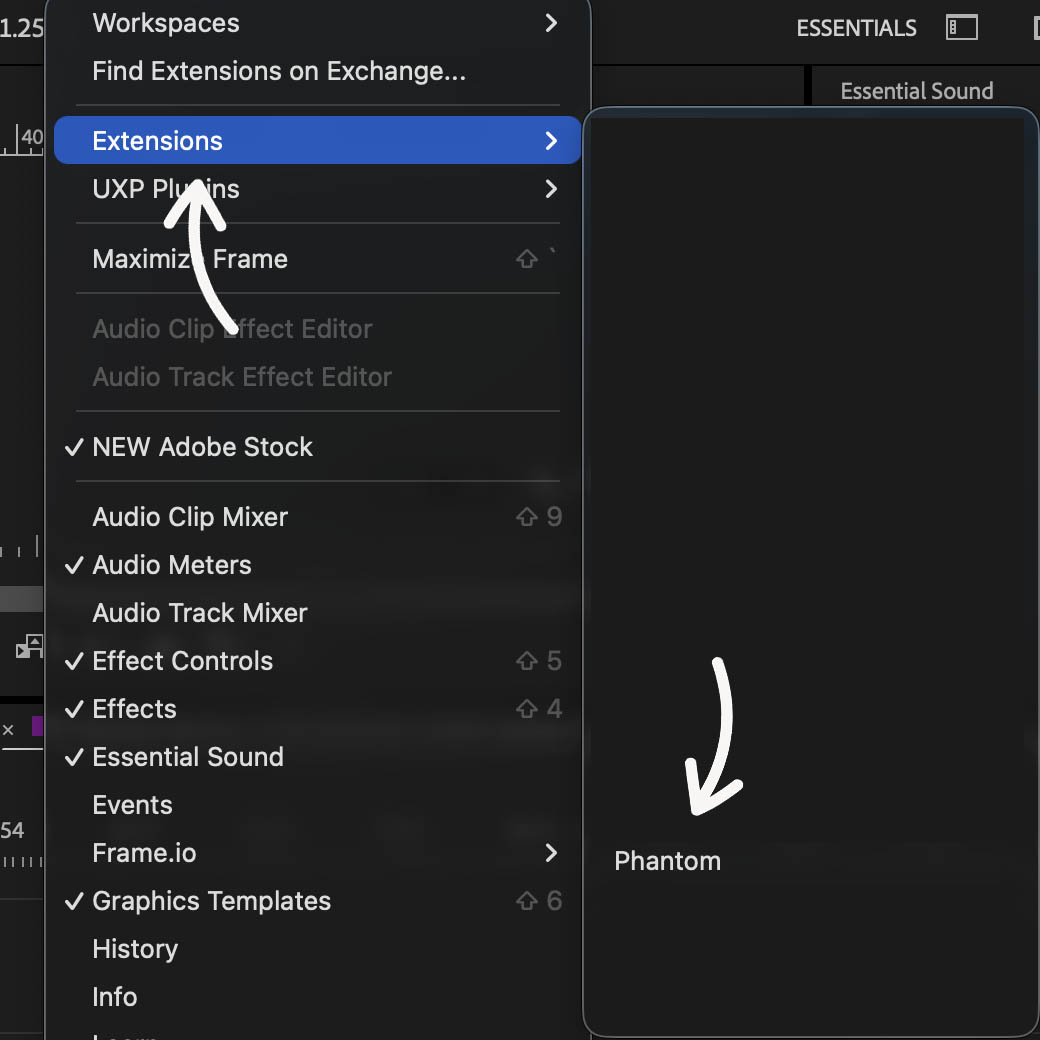Open the Events panel
1040x1040 pixels.
132,804
